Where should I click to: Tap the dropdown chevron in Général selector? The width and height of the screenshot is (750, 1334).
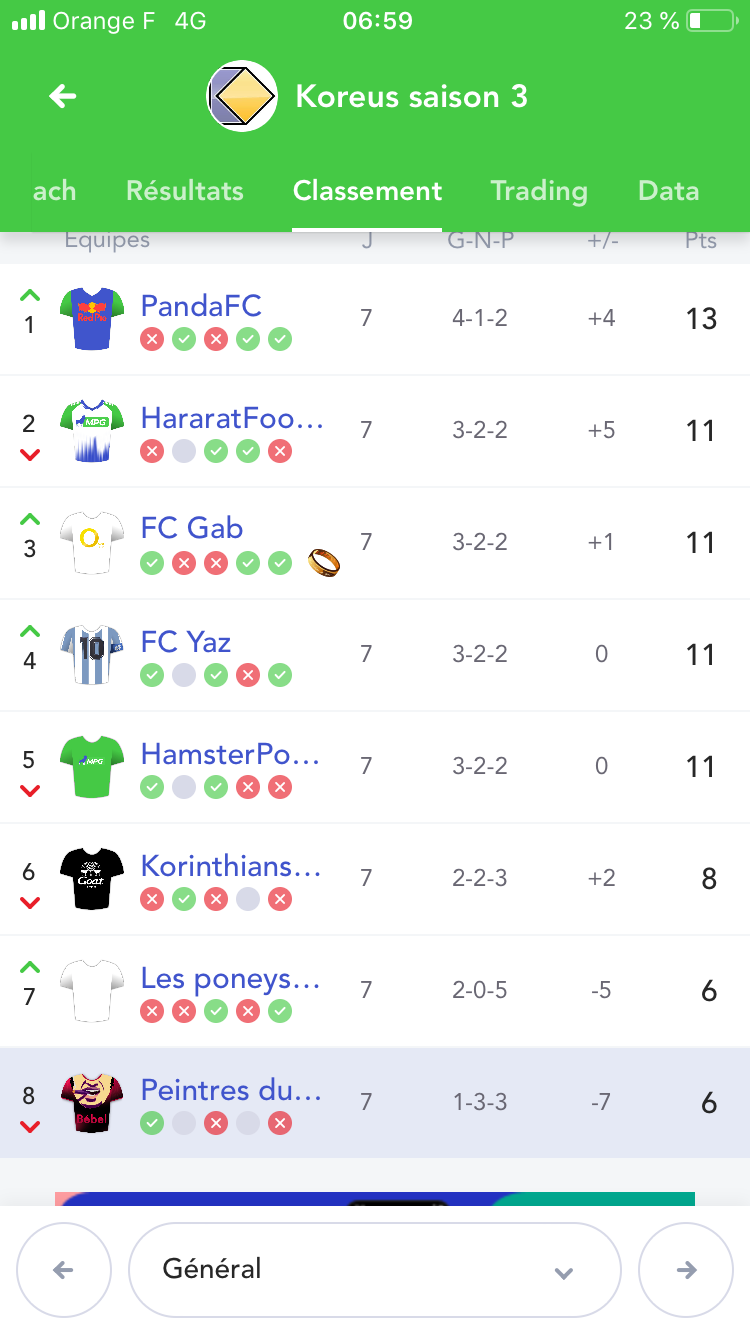[x=564, y=1272]
